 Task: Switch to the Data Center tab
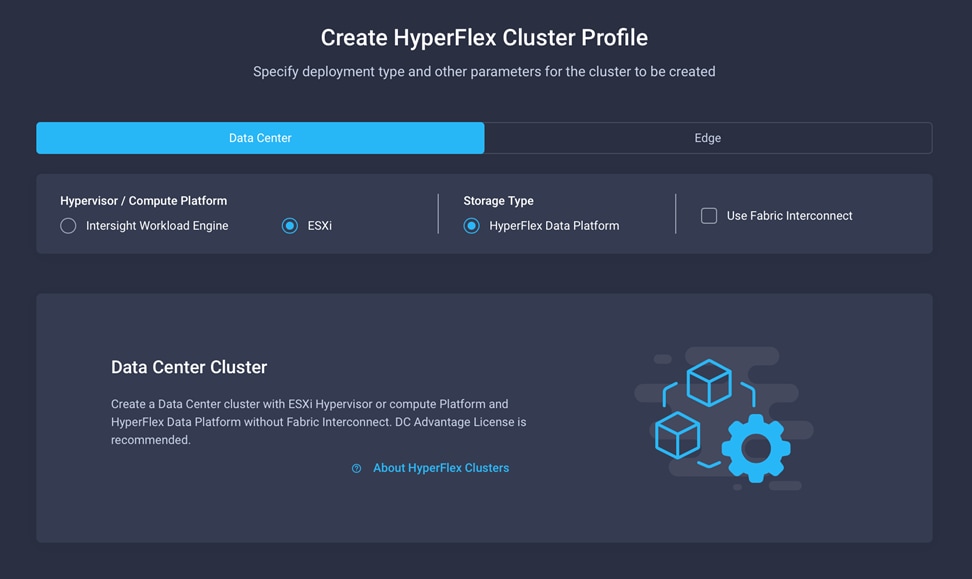[260, 138]
